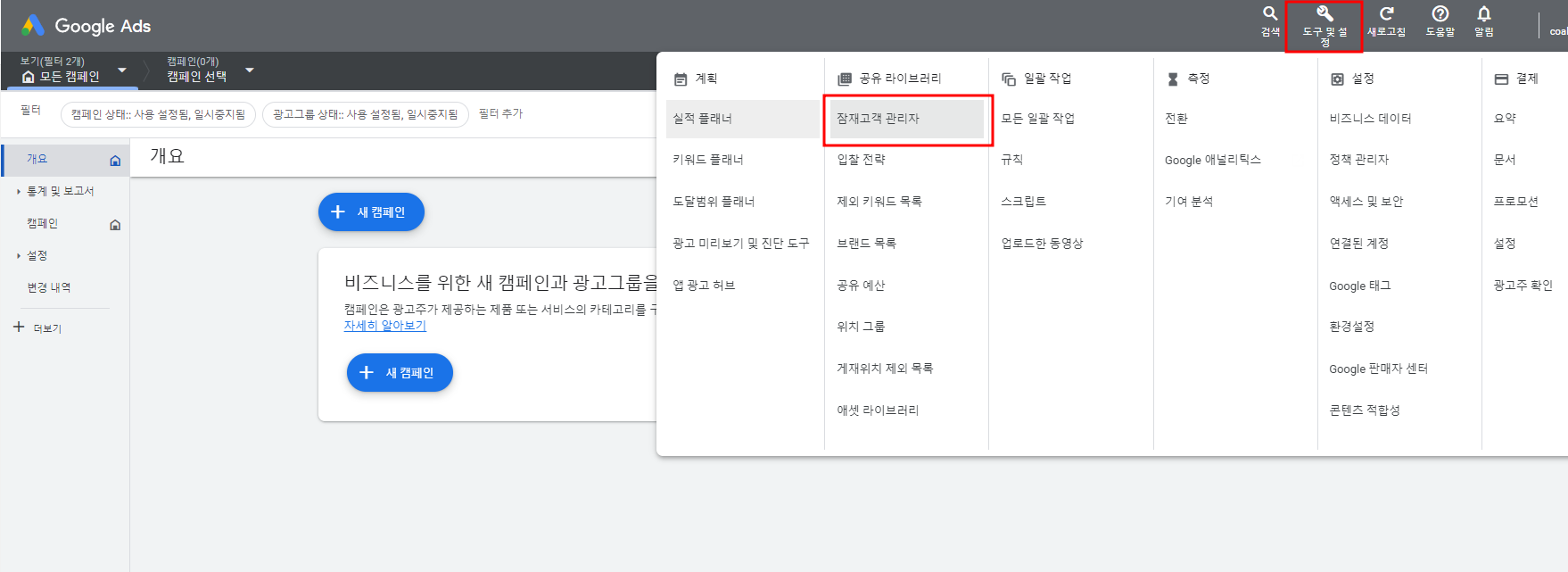Image resolution: width=1568 pixels, height=572 pixels.
Task: Click the 설정 gear-box icon in menu header
Action: point(1337,79)
